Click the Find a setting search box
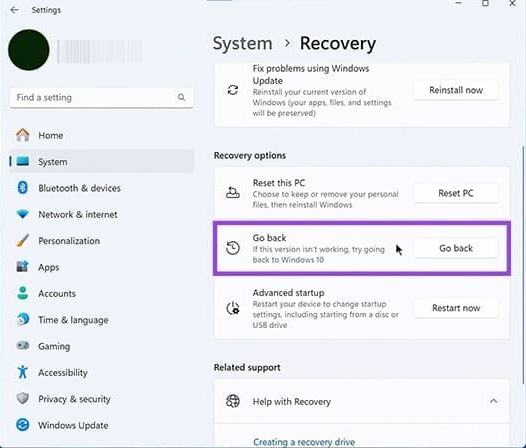The height and width of the screenshot is (448, 526). click(102, 98)
